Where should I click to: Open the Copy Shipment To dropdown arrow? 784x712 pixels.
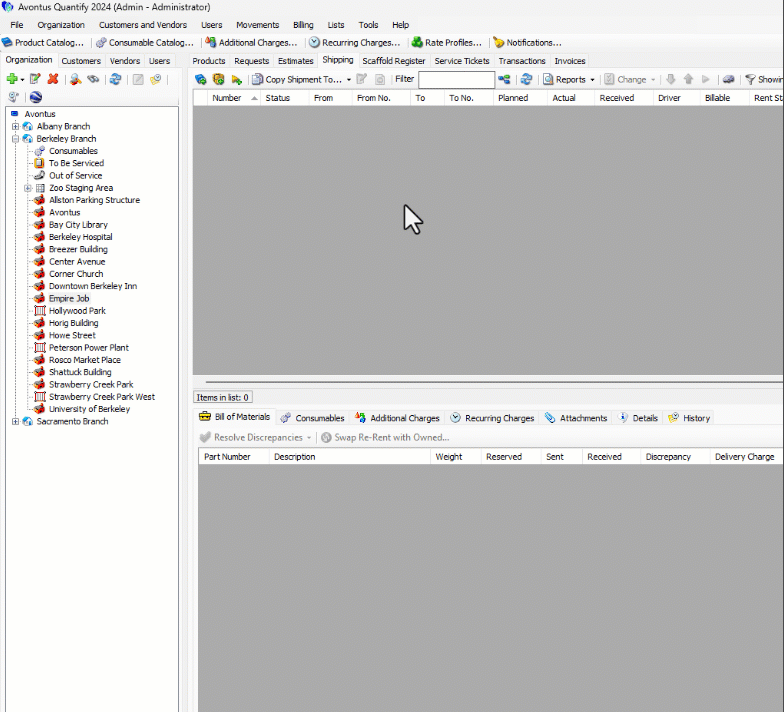click(x=348, y=80)
